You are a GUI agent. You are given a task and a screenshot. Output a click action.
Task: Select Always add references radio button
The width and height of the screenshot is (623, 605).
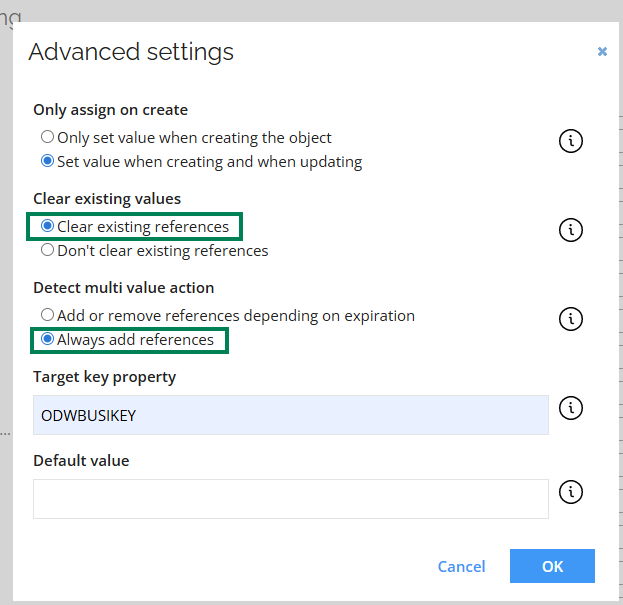[x=47, y=339]
